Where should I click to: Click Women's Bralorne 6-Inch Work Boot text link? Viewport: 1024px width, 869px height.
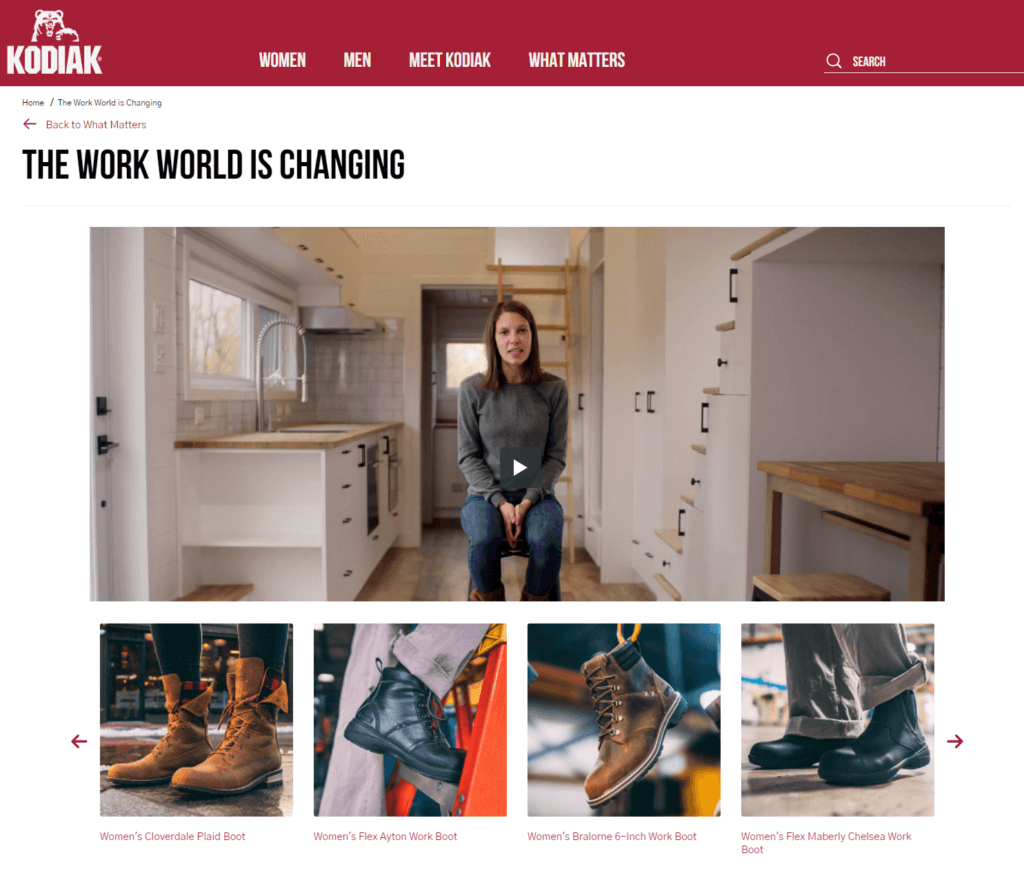(x=612, y=836)
